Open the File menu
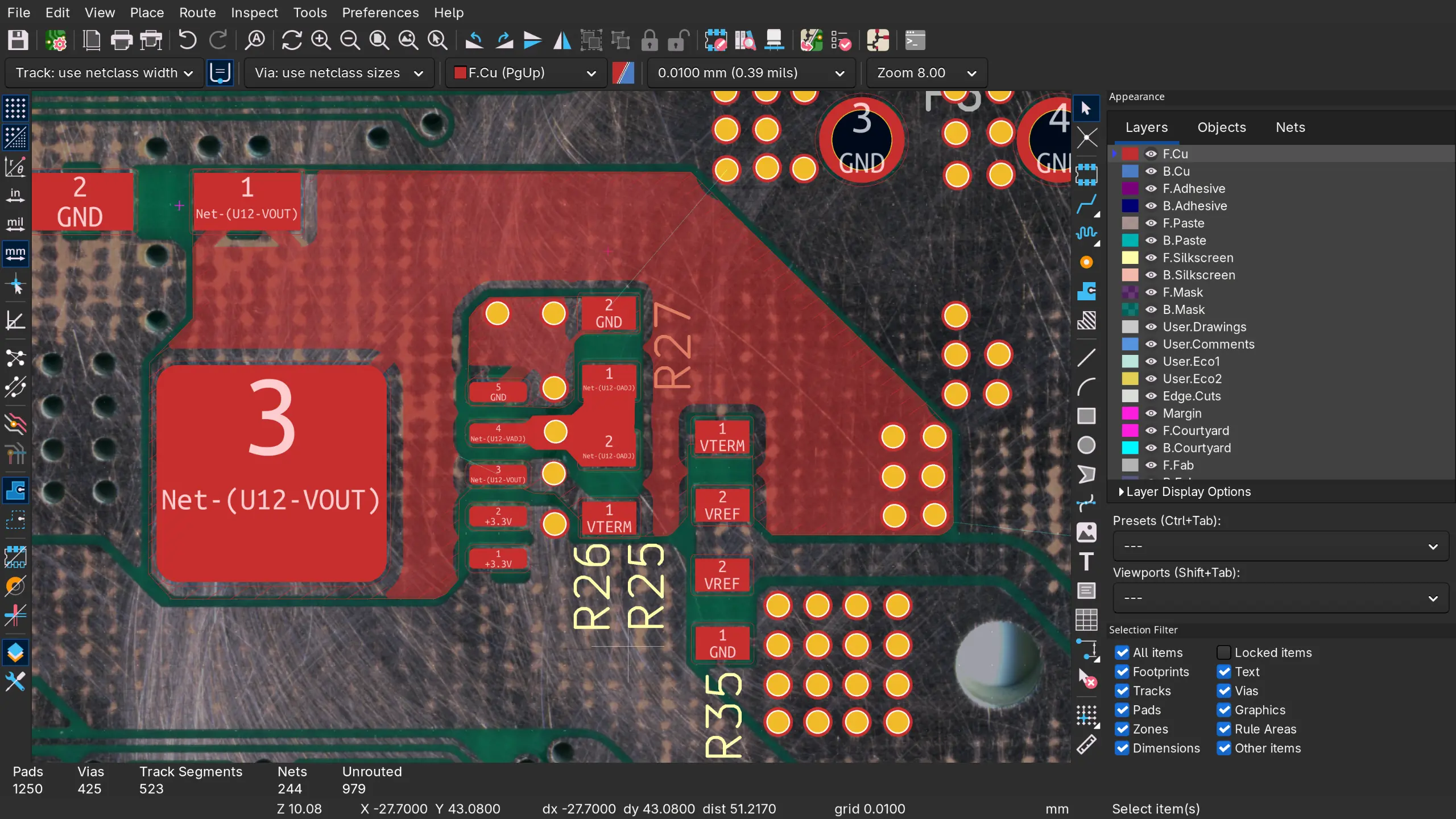1456x819 pixels. pos(19,13)
